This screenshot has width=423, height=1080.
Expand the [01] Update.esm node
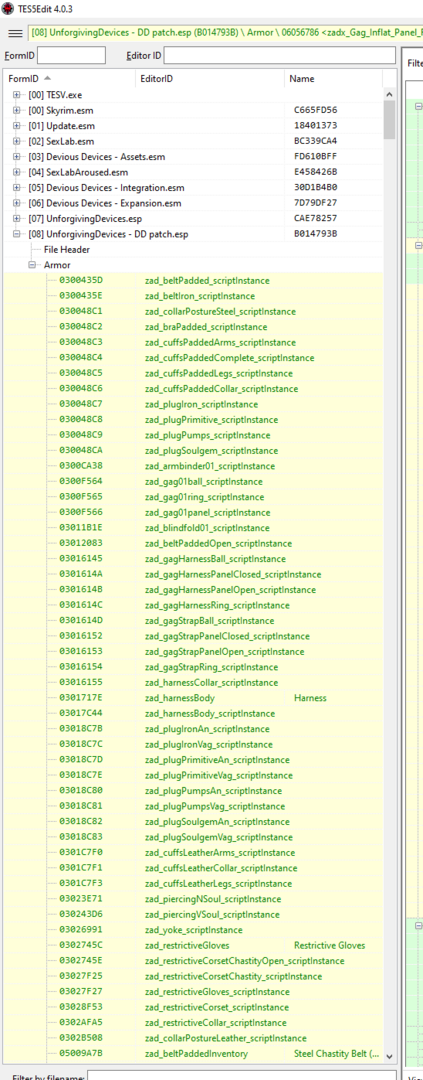(17, 125)
